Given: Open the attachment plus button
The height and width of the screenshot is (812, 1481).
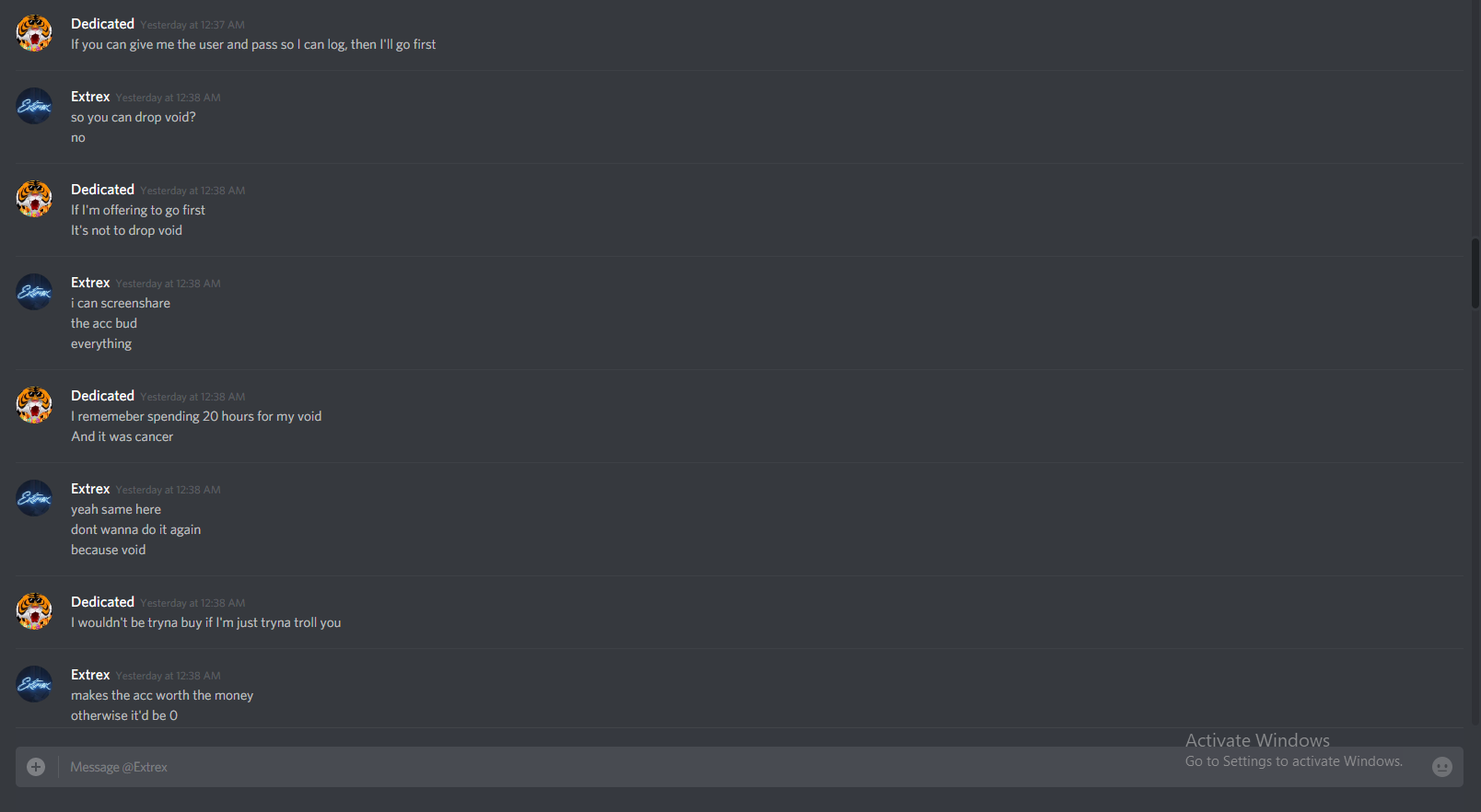Looking at the screenshot, I should coord(36,767).
